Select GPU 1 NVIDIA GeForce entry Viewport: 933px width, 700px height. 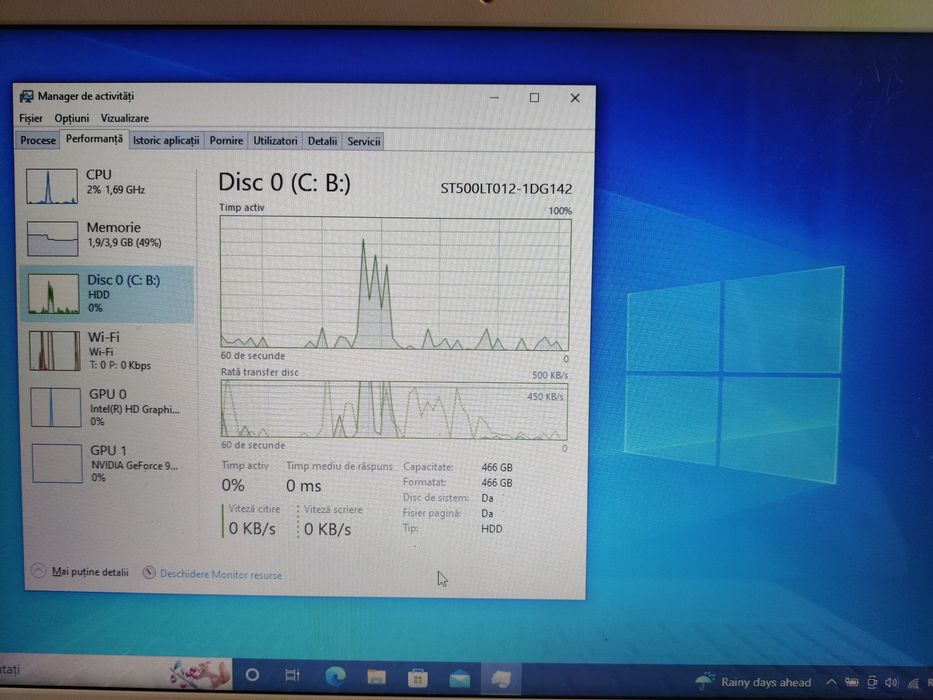107,463
